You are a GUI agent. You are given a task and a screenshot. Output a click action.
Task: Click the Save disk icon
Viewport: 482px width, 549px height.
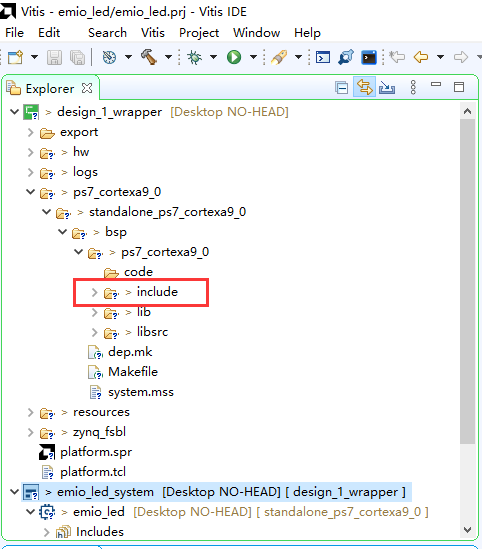point(54,57)
